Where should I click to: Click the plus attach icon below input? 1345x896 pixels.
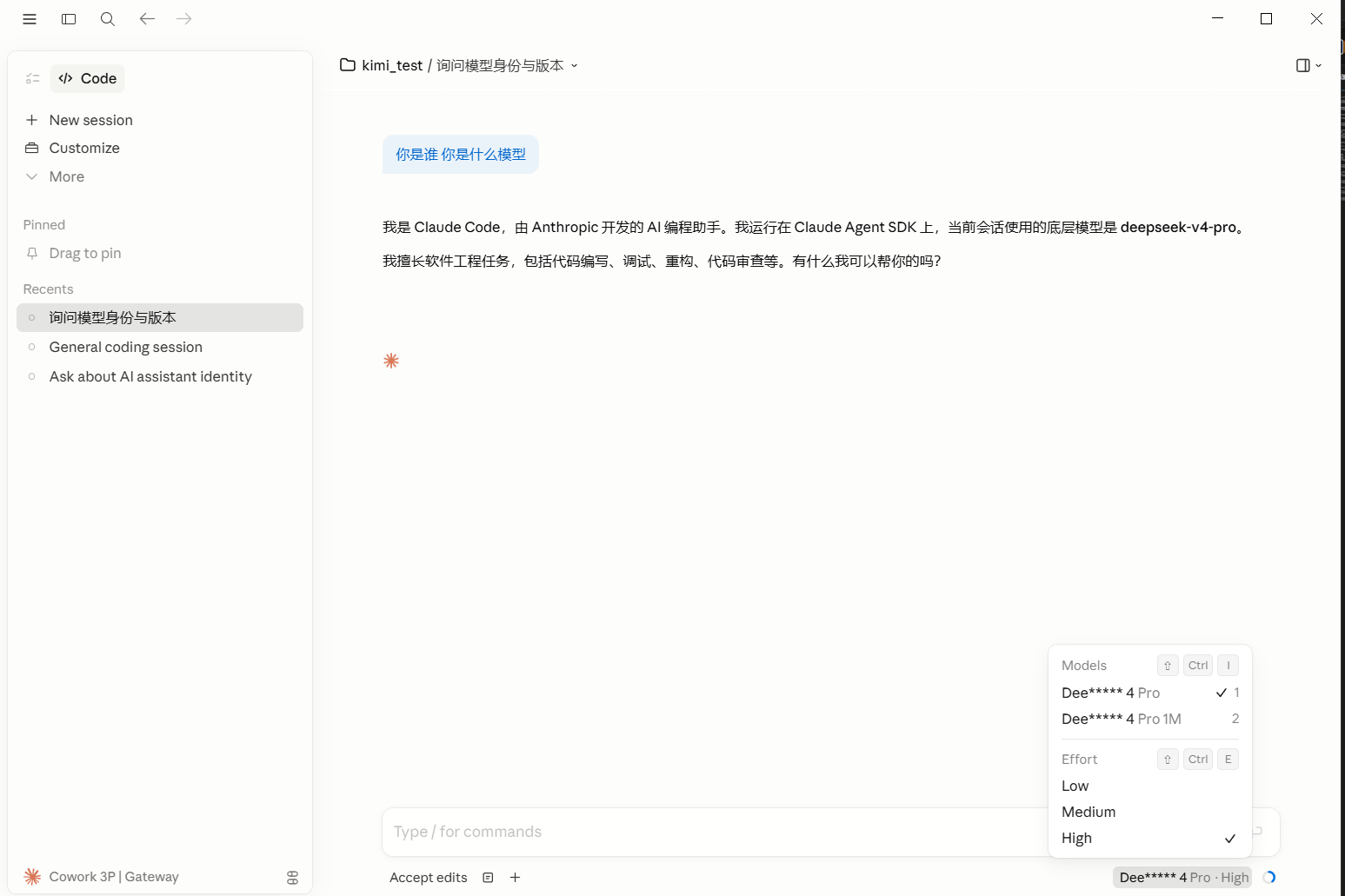click(515, 878)
